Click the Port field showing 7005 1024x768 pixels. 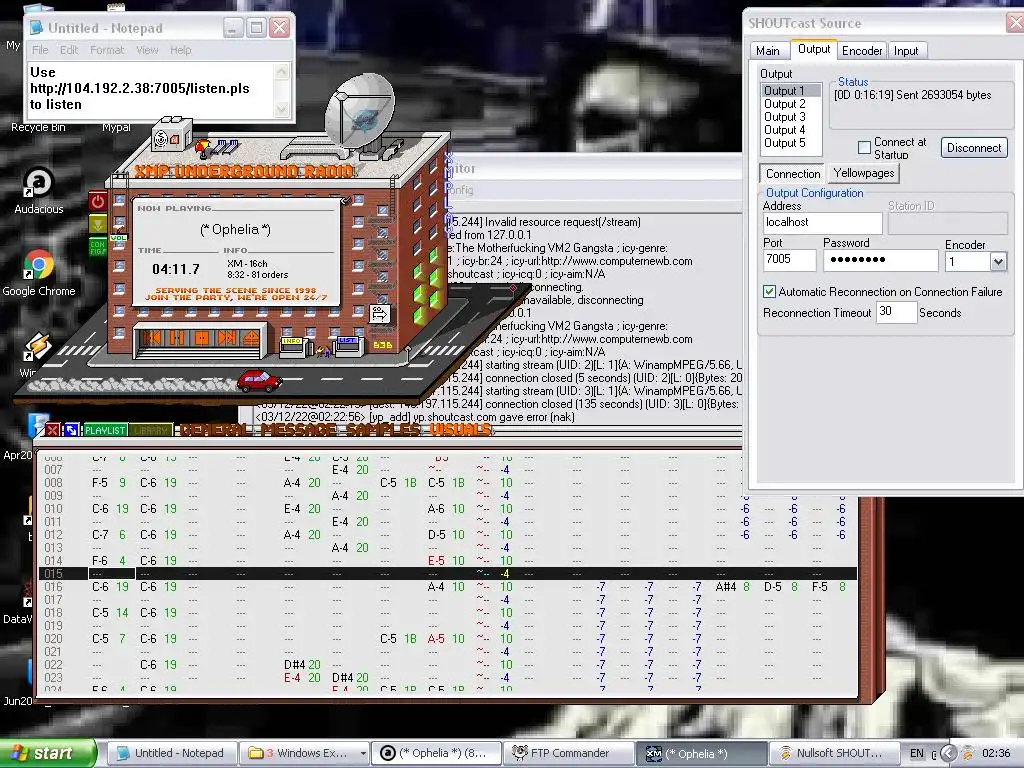click(x=789, y=260)
